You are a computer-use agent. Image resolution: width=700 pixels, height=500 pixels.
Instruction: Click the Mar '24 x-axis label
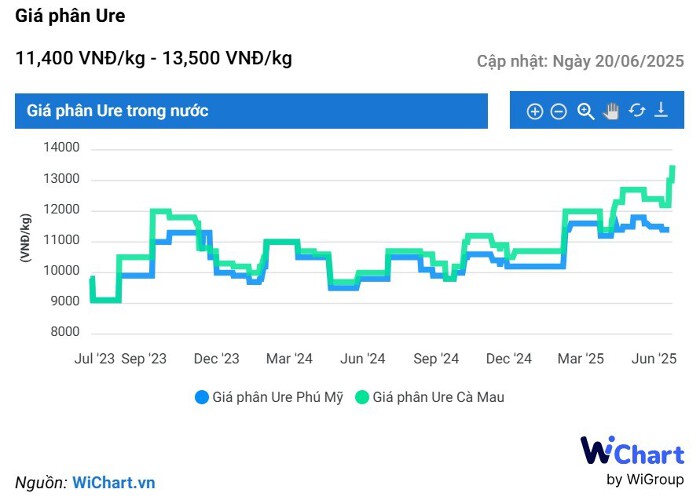(290, 358)
